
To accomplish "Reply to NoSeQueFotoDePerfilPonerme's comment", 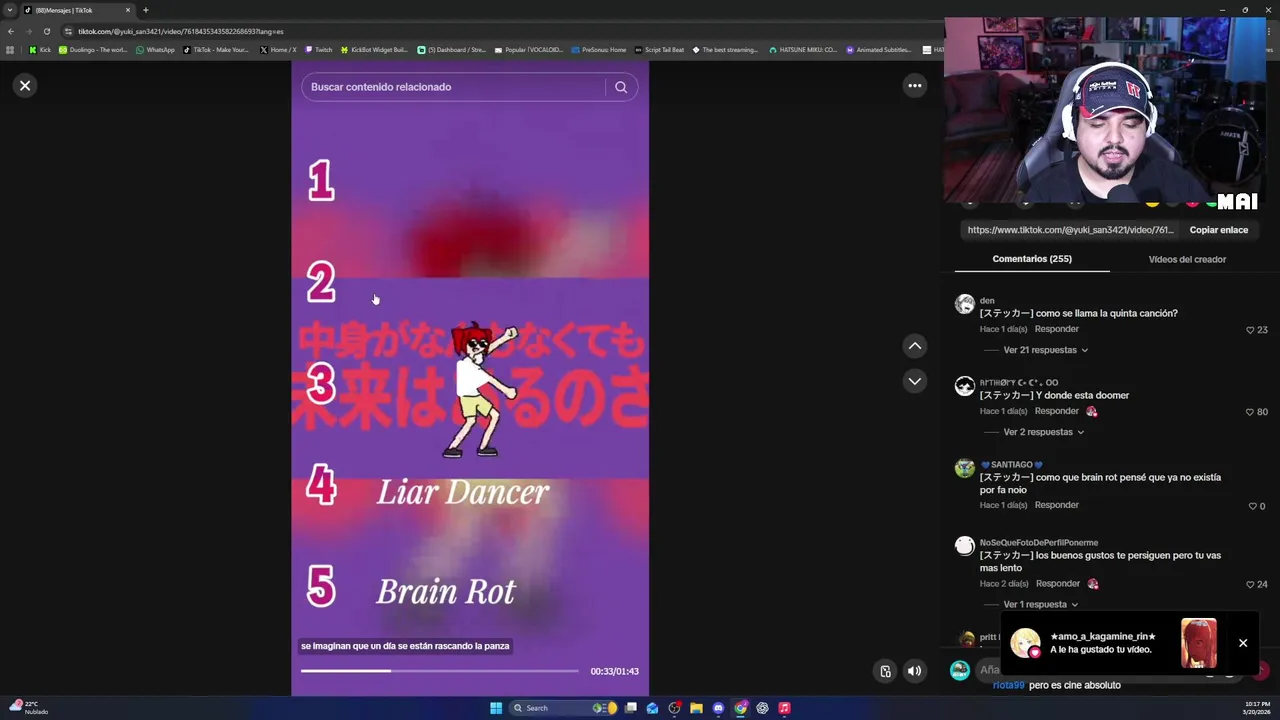I will [1058, 583].
